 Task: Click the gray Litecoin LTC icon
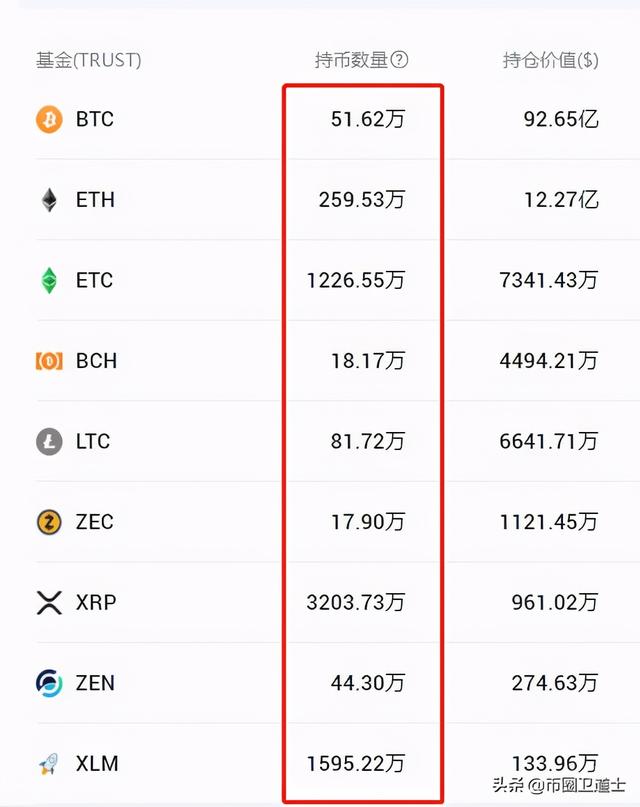49,442
